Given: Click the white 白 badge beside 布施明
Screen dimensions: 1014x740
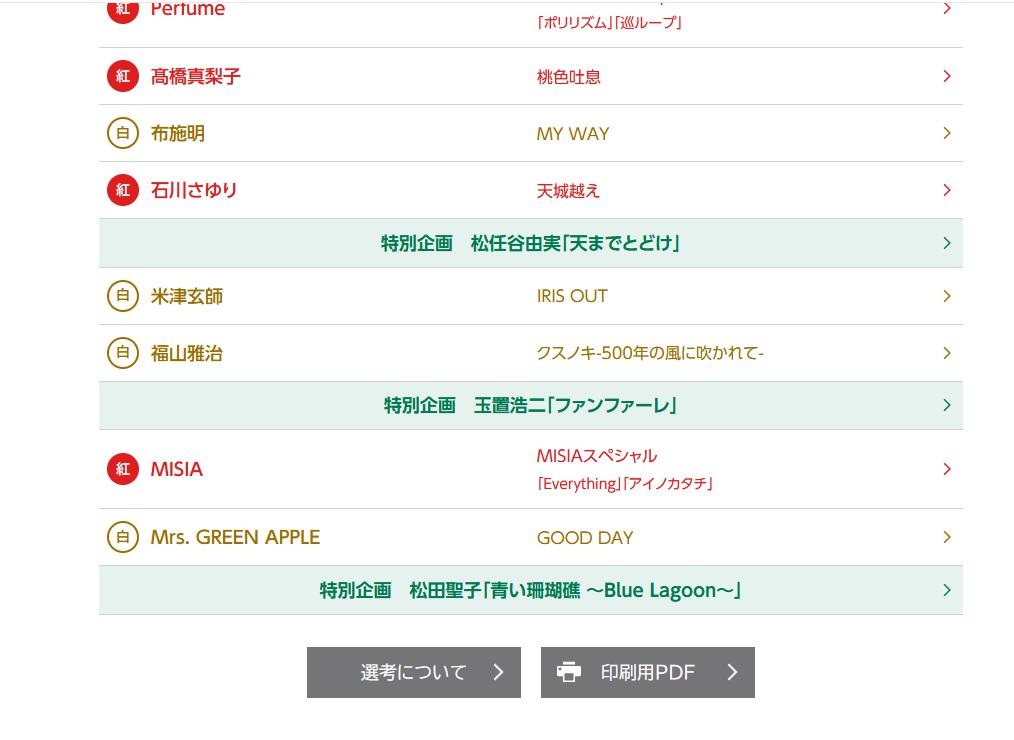Looking at the screenshot, I should pyautogui.click(x=123, y=133).
